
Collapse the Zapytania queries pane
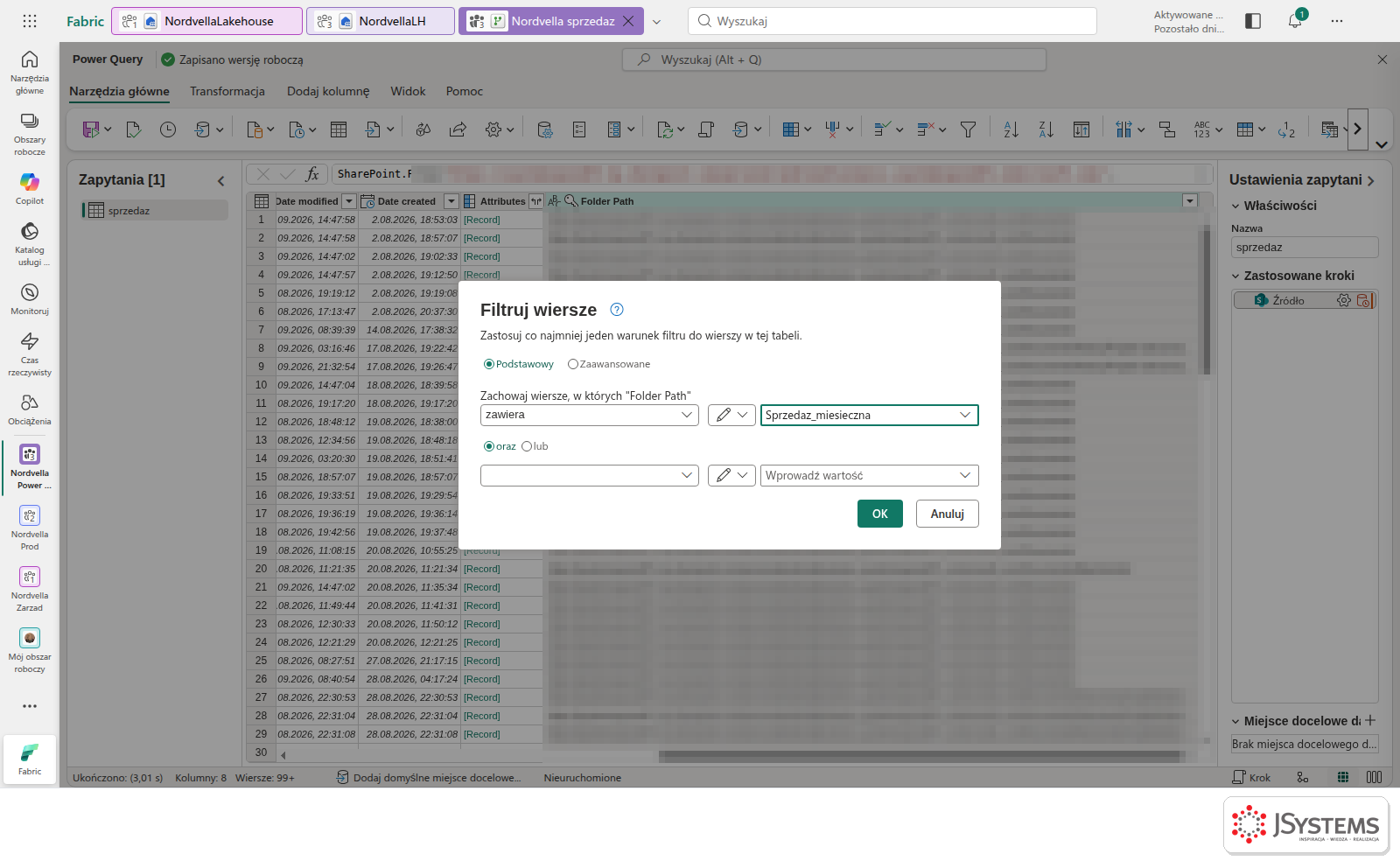click(221, 180)
